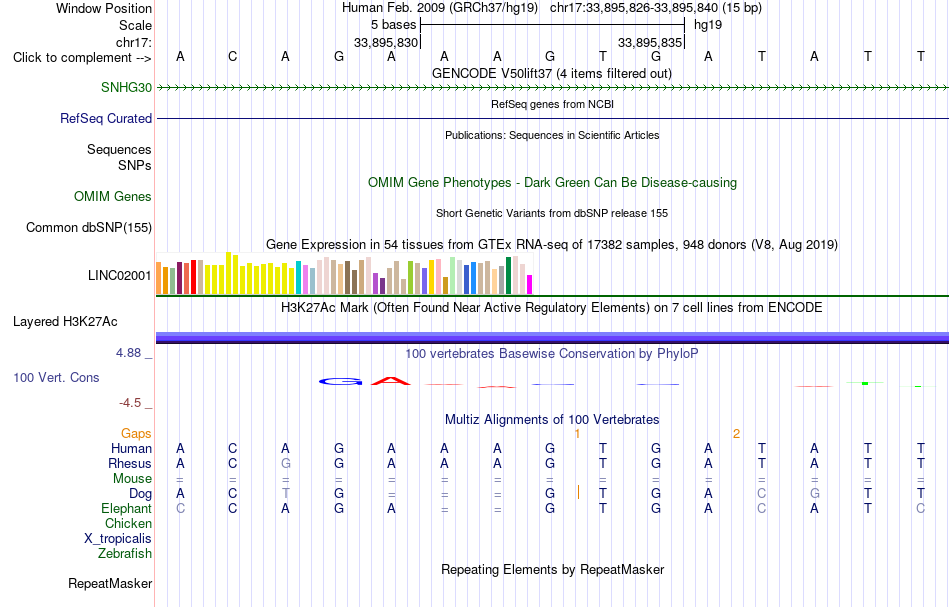Click the LINC02001 expression label

pos(119,276)
